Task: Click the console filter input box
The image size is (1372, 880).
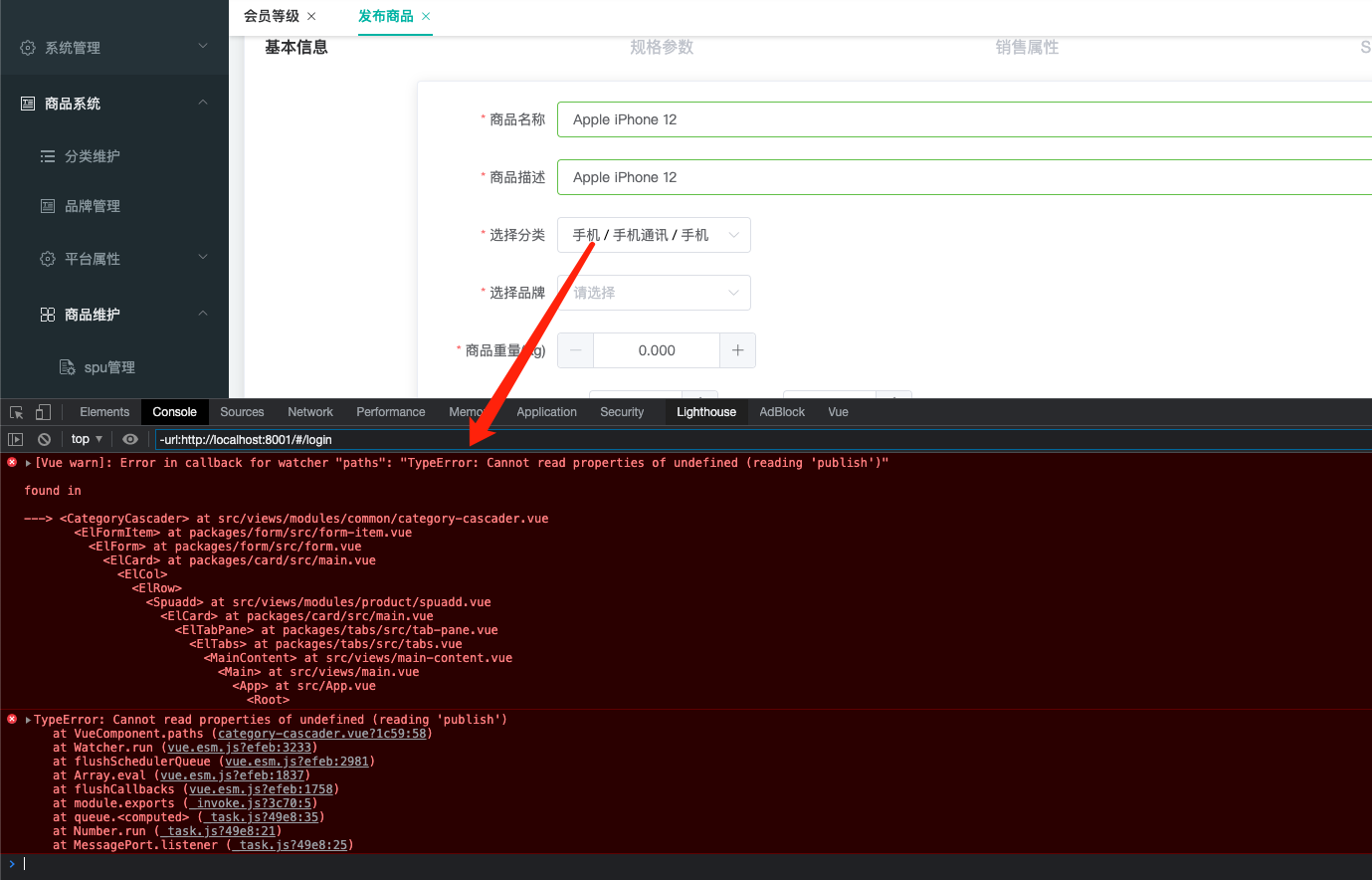Action: coord(763,439)
